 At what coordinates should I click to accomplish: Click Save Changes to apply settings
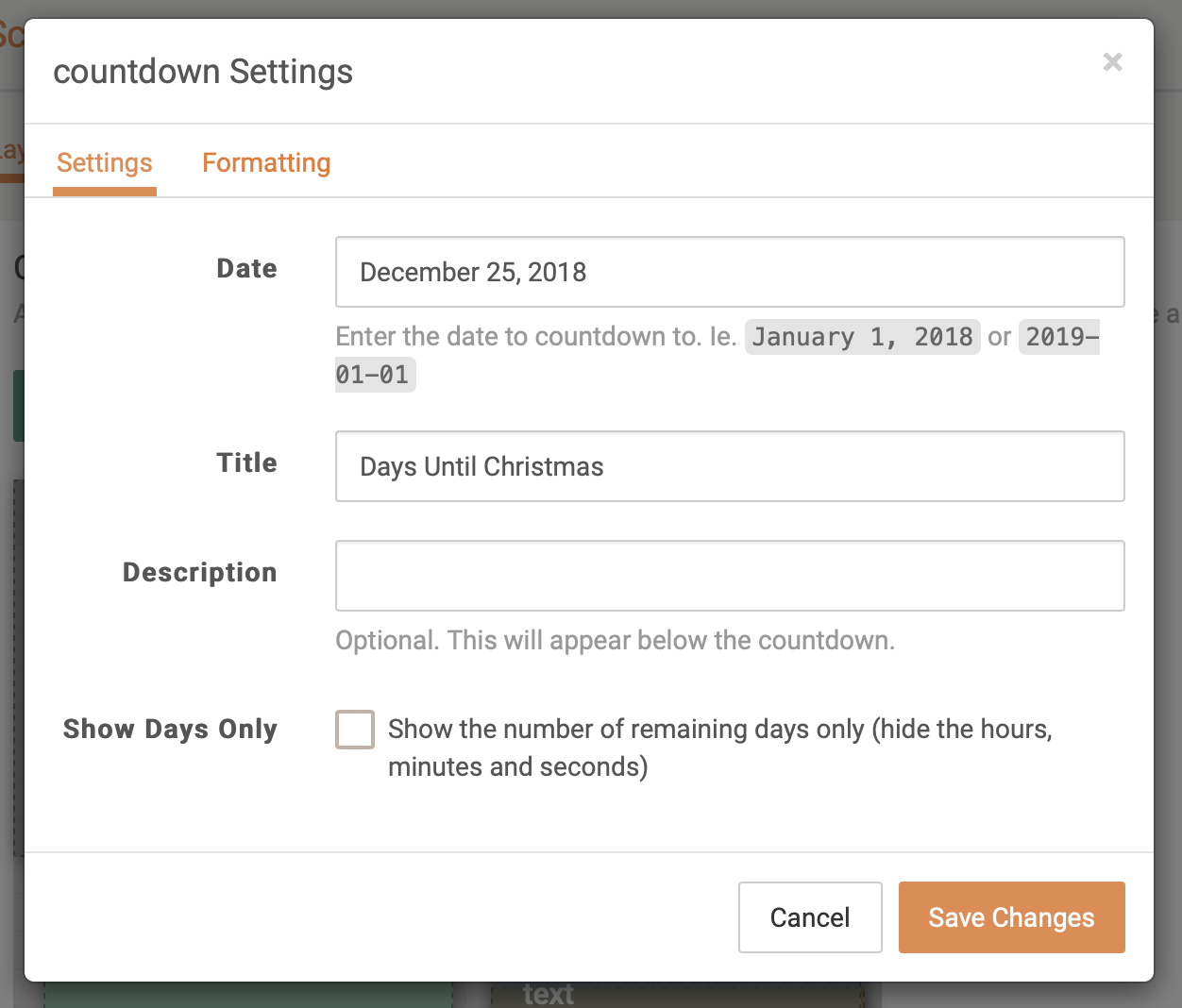coord(1011,916)
